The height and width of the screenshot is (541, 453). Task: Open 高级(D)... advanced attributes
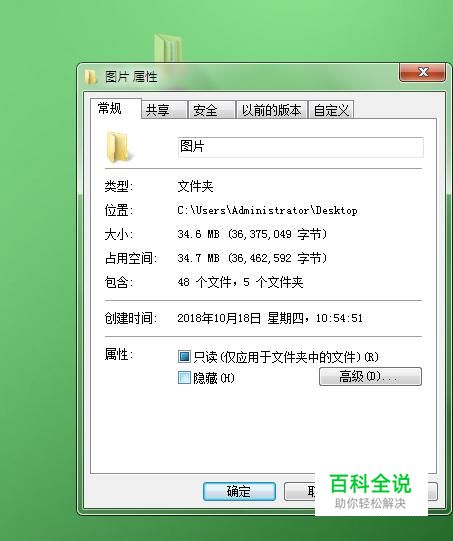coord(370,376)
